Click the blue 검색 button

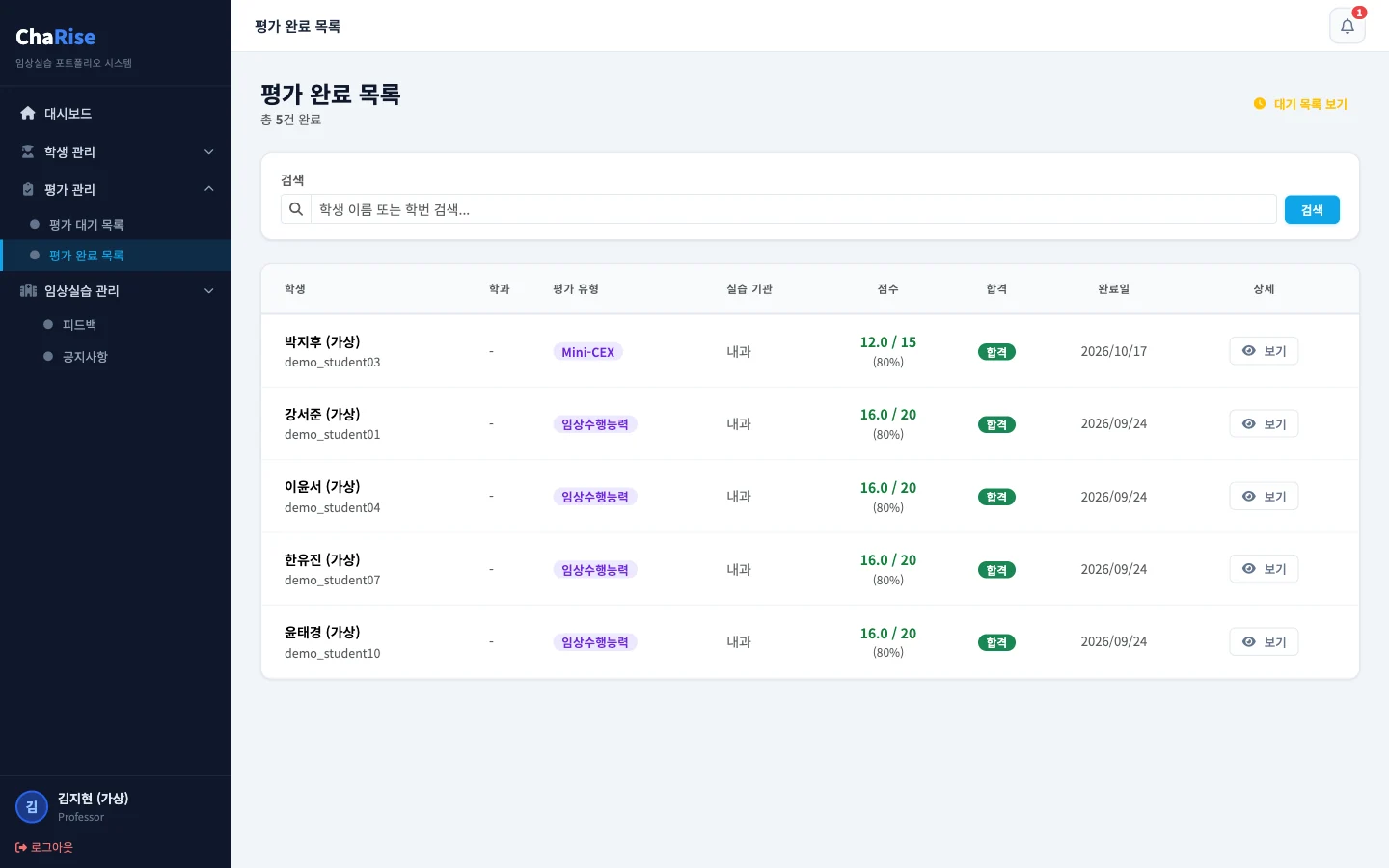pos(1312,209)
